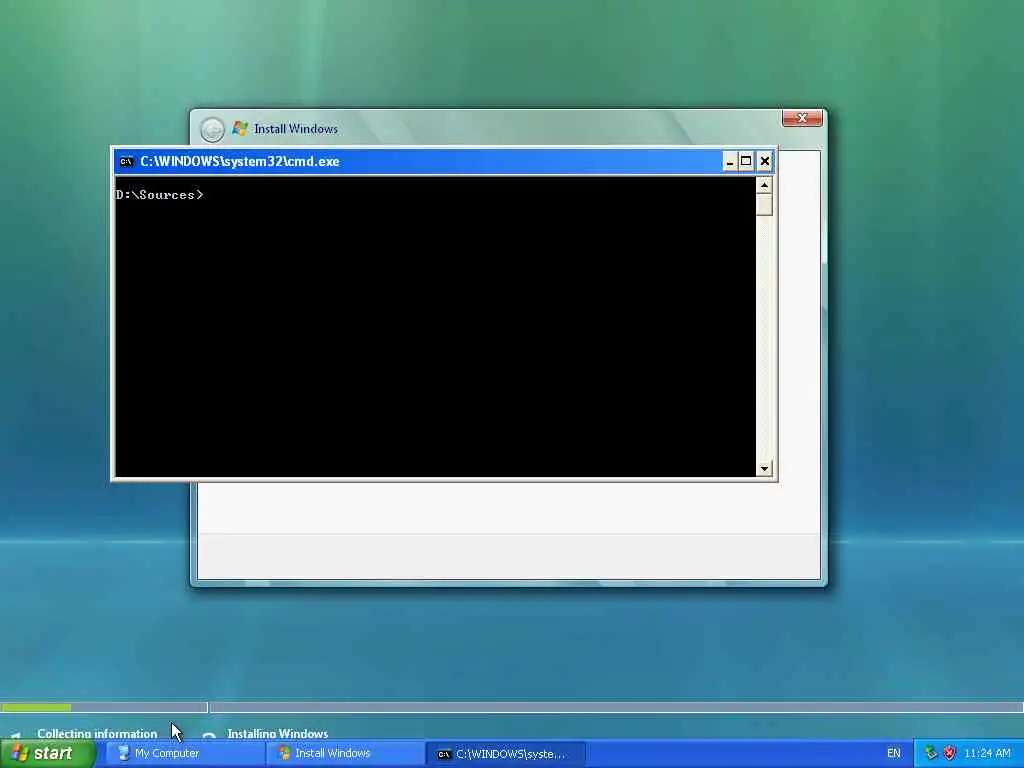Viewport: 1024px width, 768px height.
Task: Click the EN language indicator
Action: pos(893,753)
